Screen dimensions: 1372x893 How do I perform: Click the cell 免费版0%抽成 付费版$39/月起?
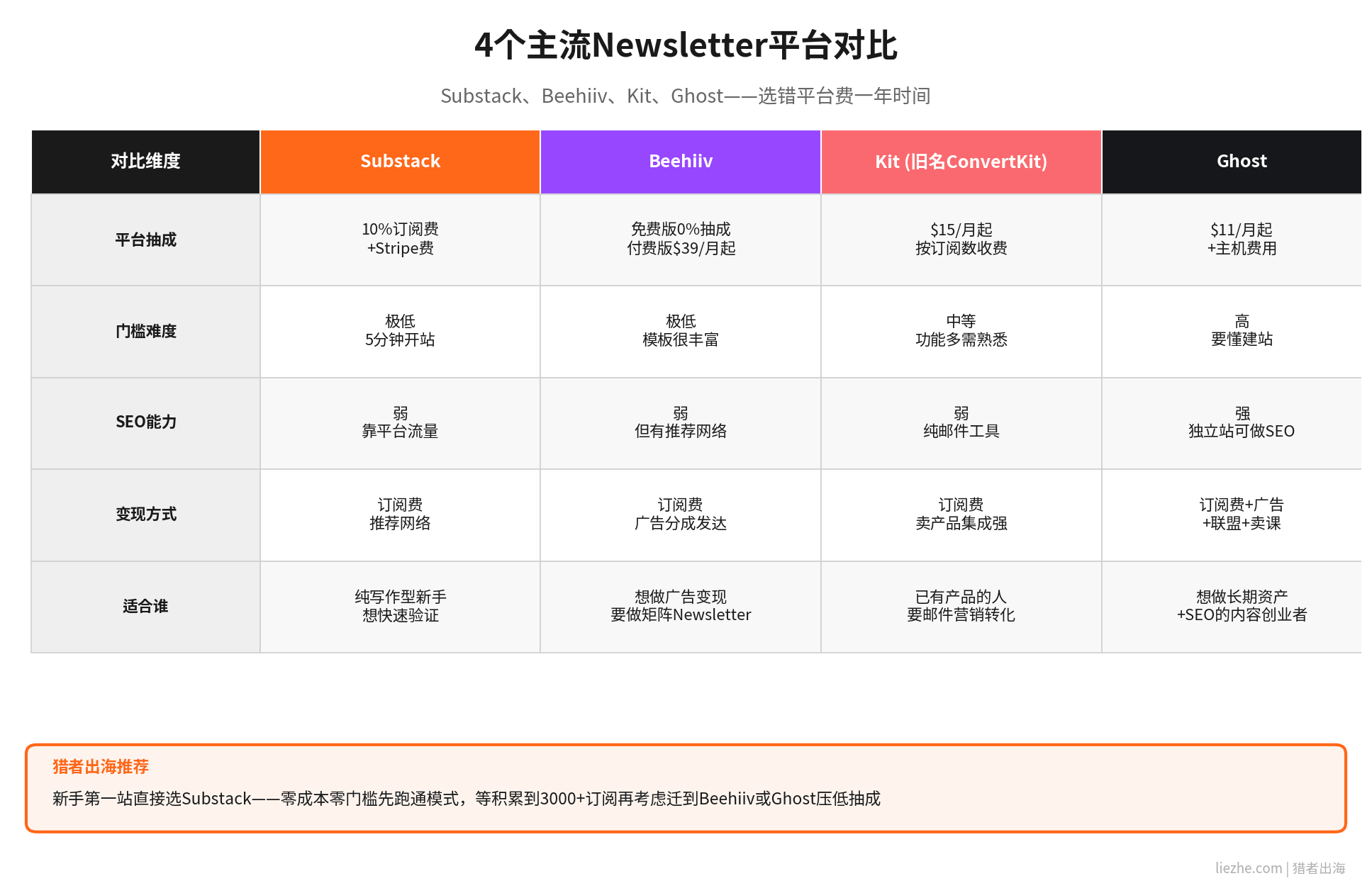[681, 240]
